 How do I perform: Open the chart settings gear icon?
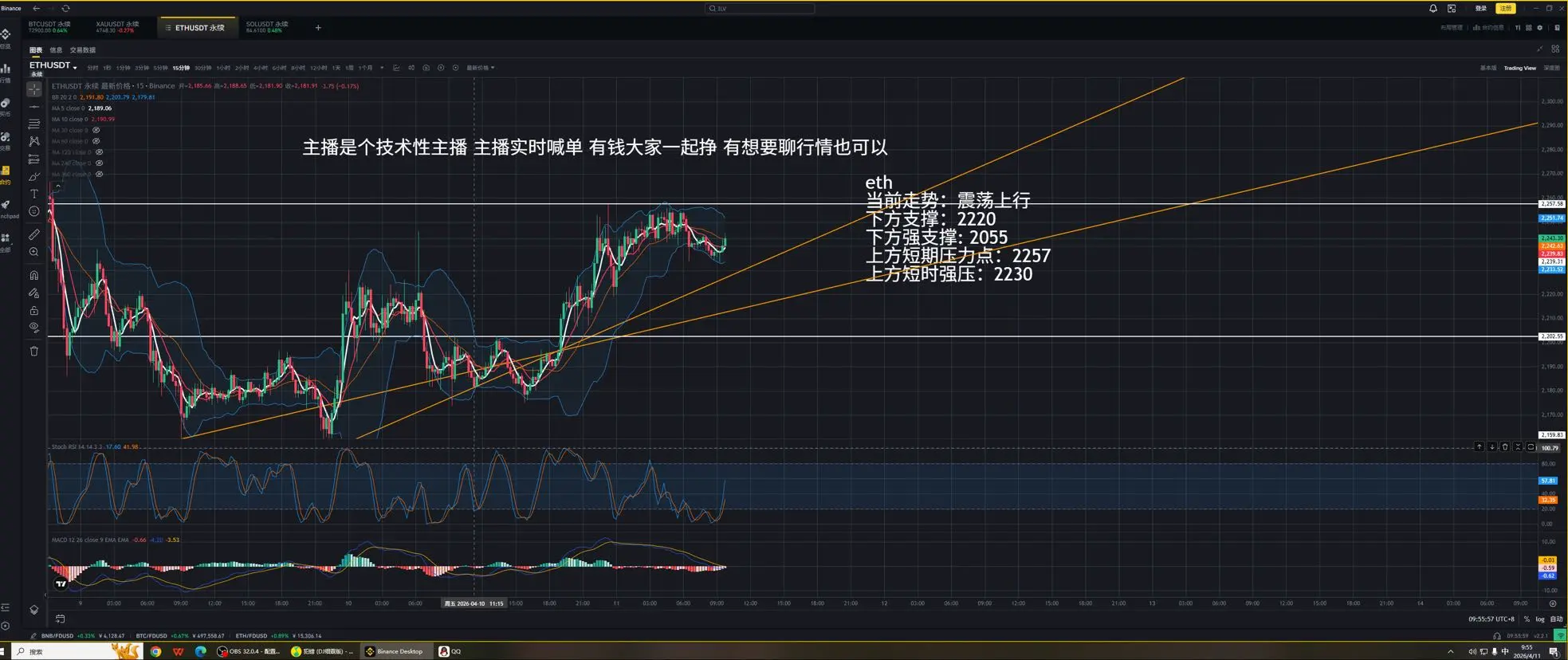point(1540,28)
